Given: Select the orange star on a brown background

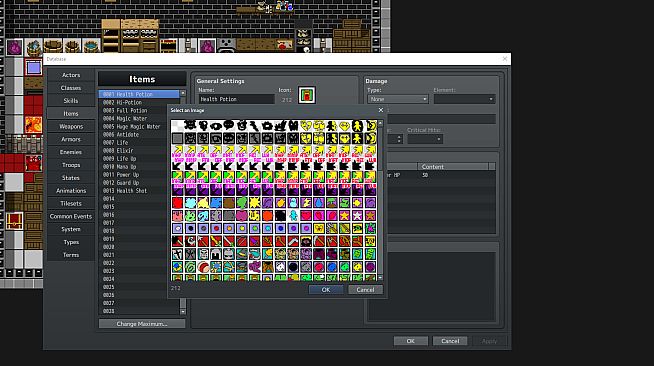Looking at the screenshot, I should [x=370, y=216].
